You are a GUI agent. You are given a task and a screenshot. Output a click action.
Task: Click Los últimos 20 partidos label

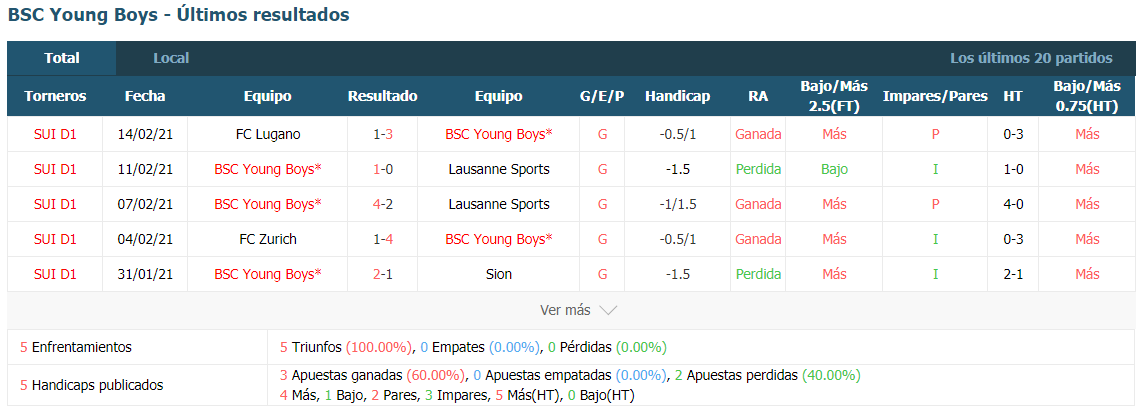click(x=1031, y=58)
